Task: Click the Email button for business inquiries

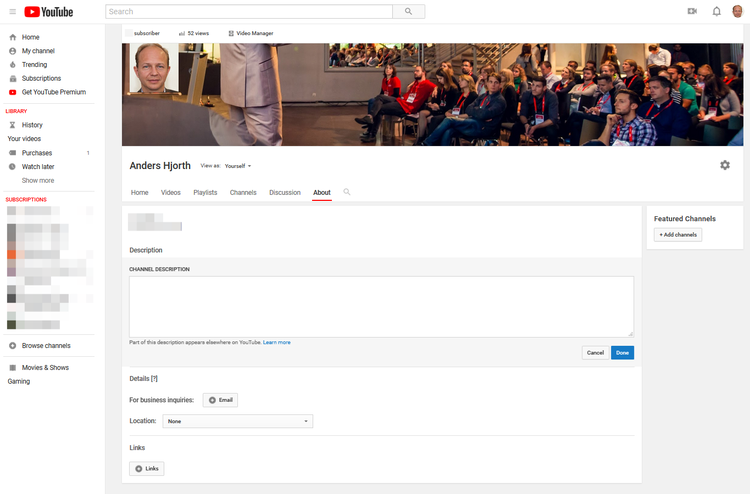Action: coord(221,400)
